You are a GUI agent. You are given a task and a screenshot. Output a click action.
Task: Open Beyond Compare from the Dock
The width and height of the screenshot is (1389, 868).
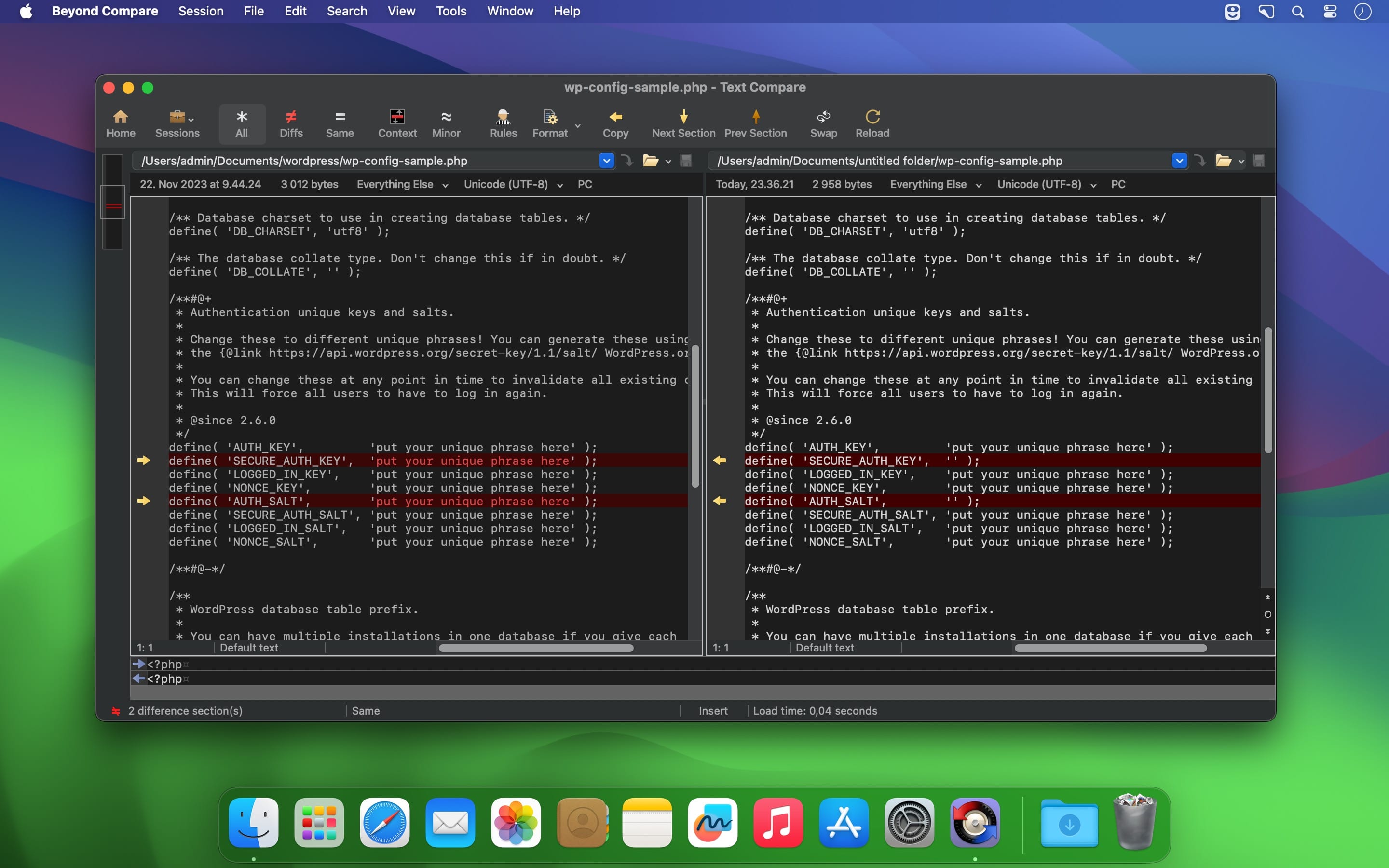point(975,822)
